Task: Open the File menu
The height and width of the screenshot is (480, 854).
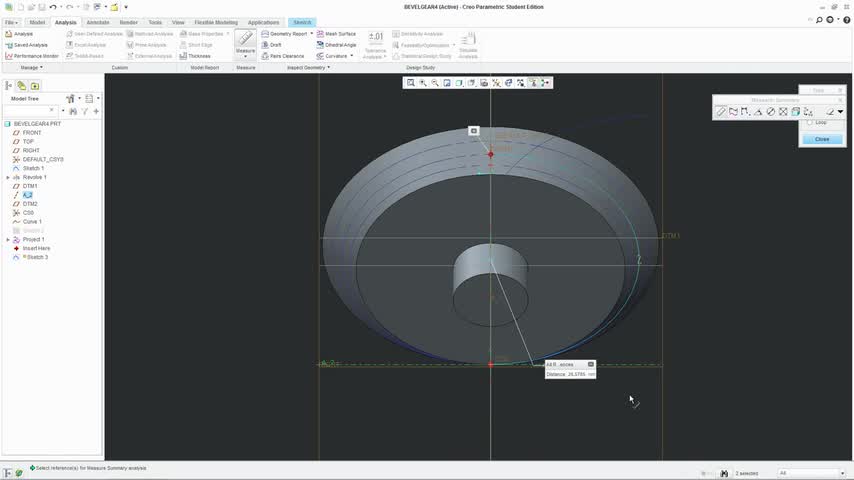Action: (x=11, y=22)
